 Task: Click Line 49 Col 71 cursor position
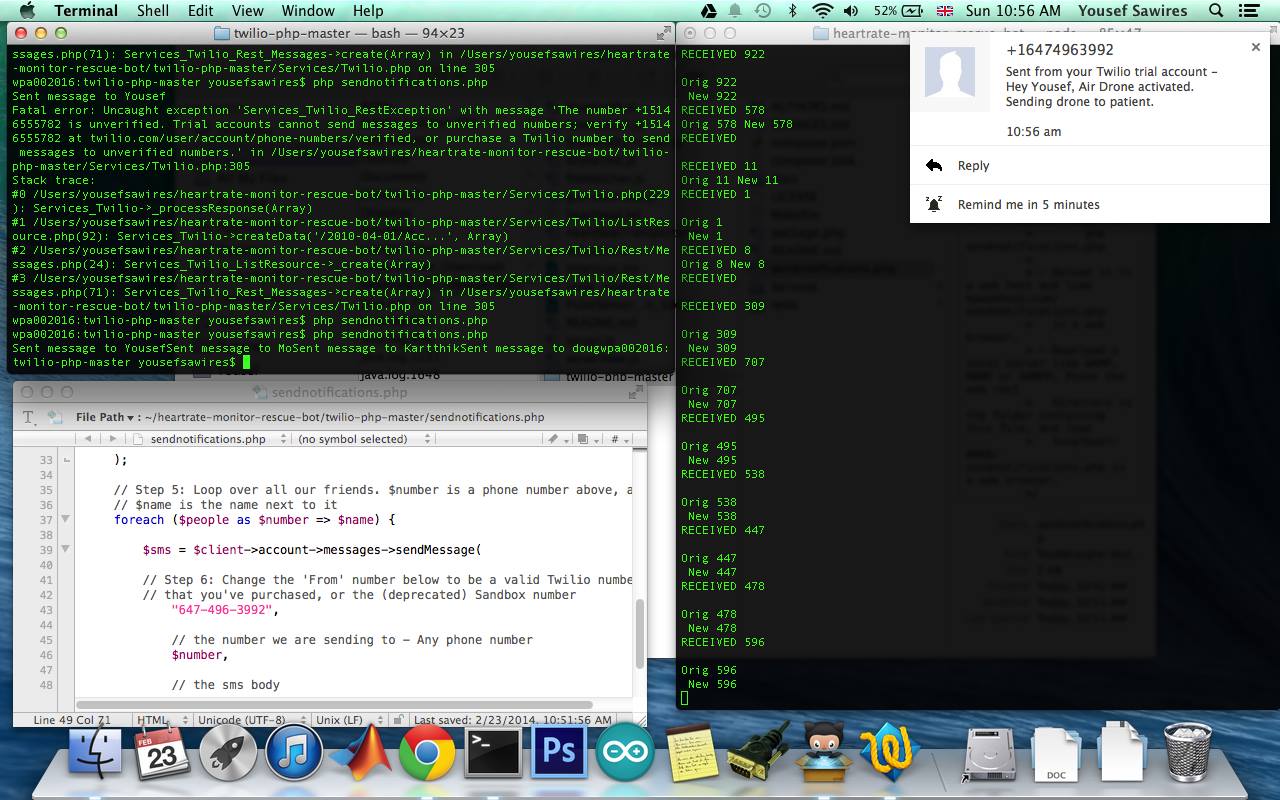pyautogui.click(x=72, y=720)
